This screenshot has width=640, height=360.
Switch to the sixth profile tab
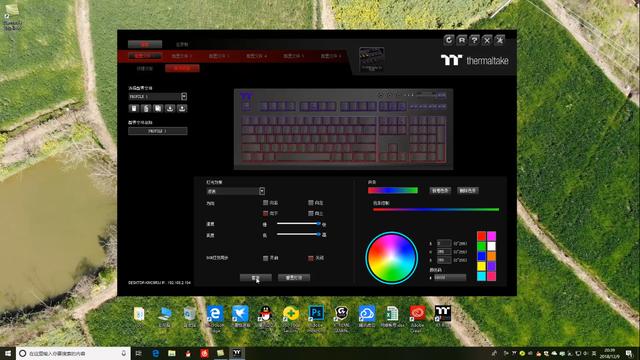point(331,56)
